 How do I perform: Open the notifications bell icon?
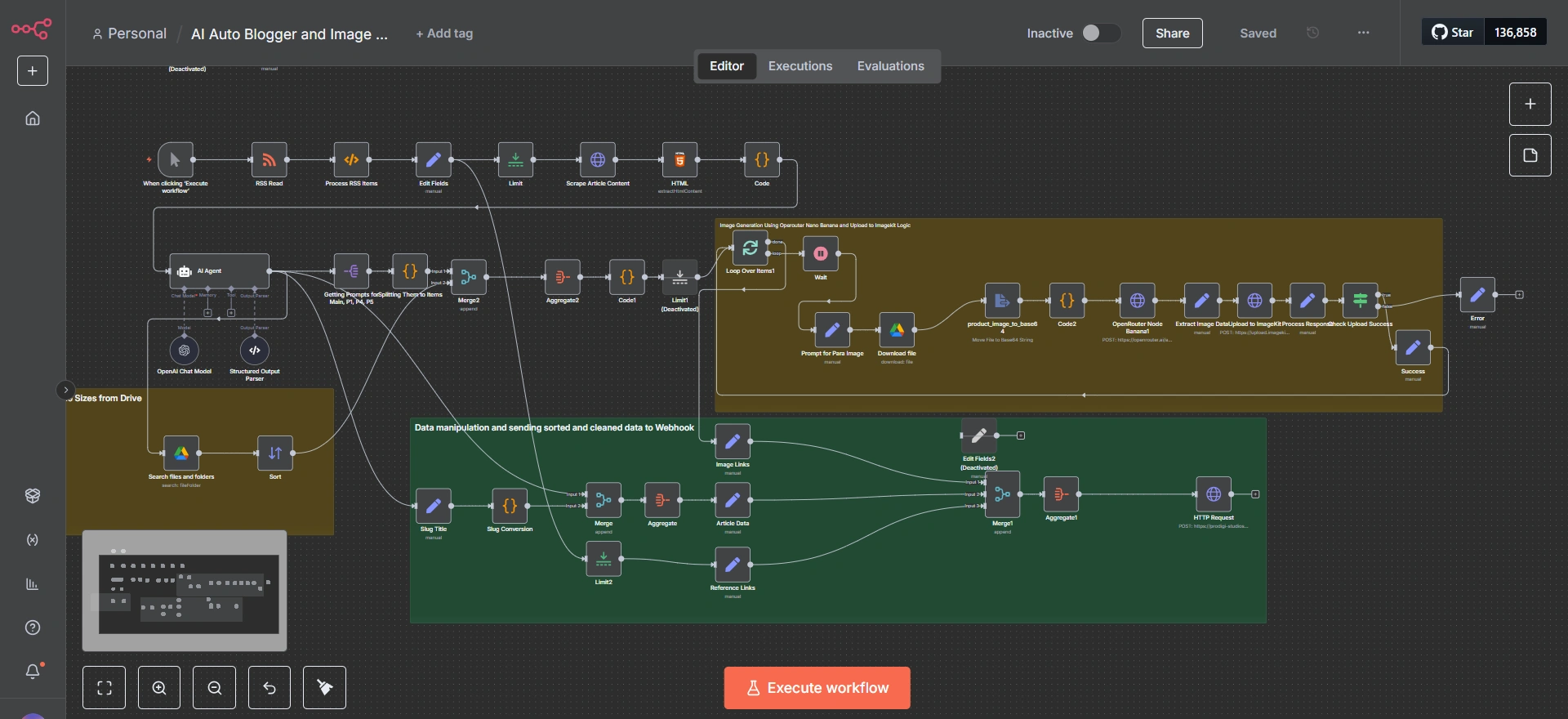click(33, 671)
